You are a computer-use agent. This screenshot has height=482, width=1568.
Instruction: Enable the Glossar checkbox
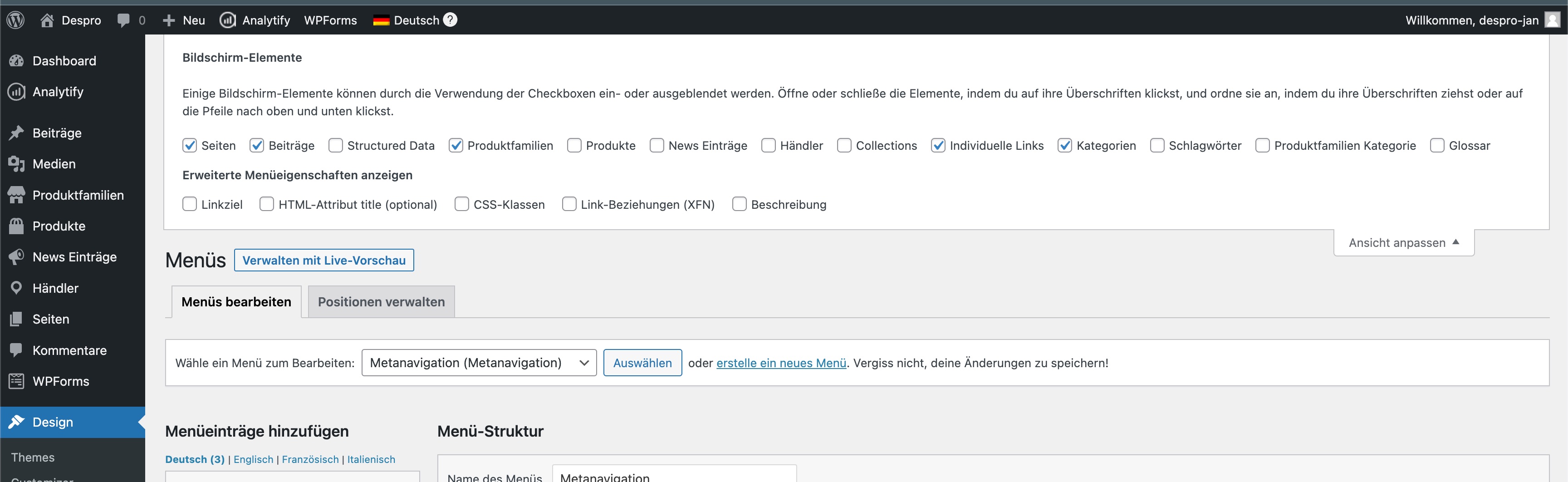pyautogui.click(x=1437, y=145)
